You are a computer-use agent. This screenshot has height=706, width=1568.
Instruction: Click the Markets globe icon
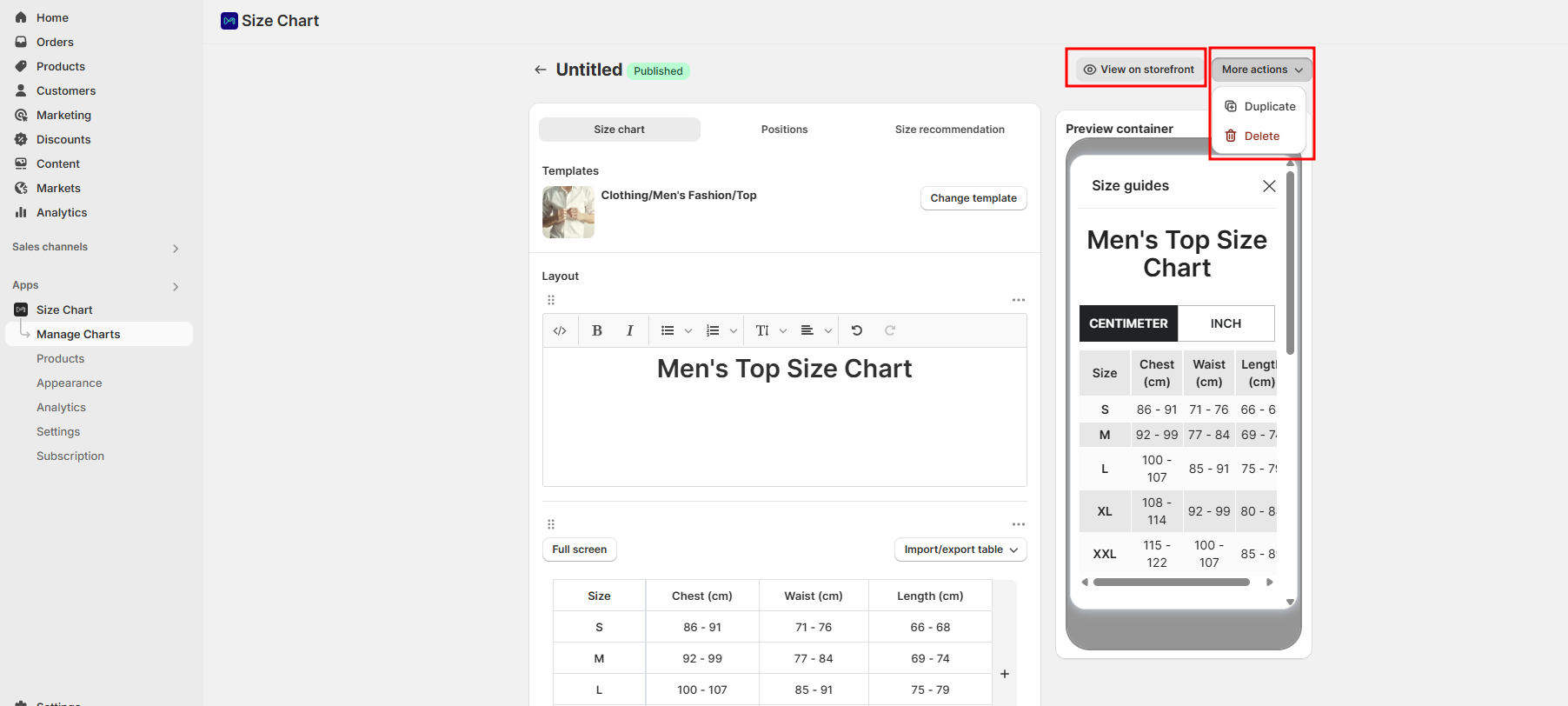click(21, 188)
